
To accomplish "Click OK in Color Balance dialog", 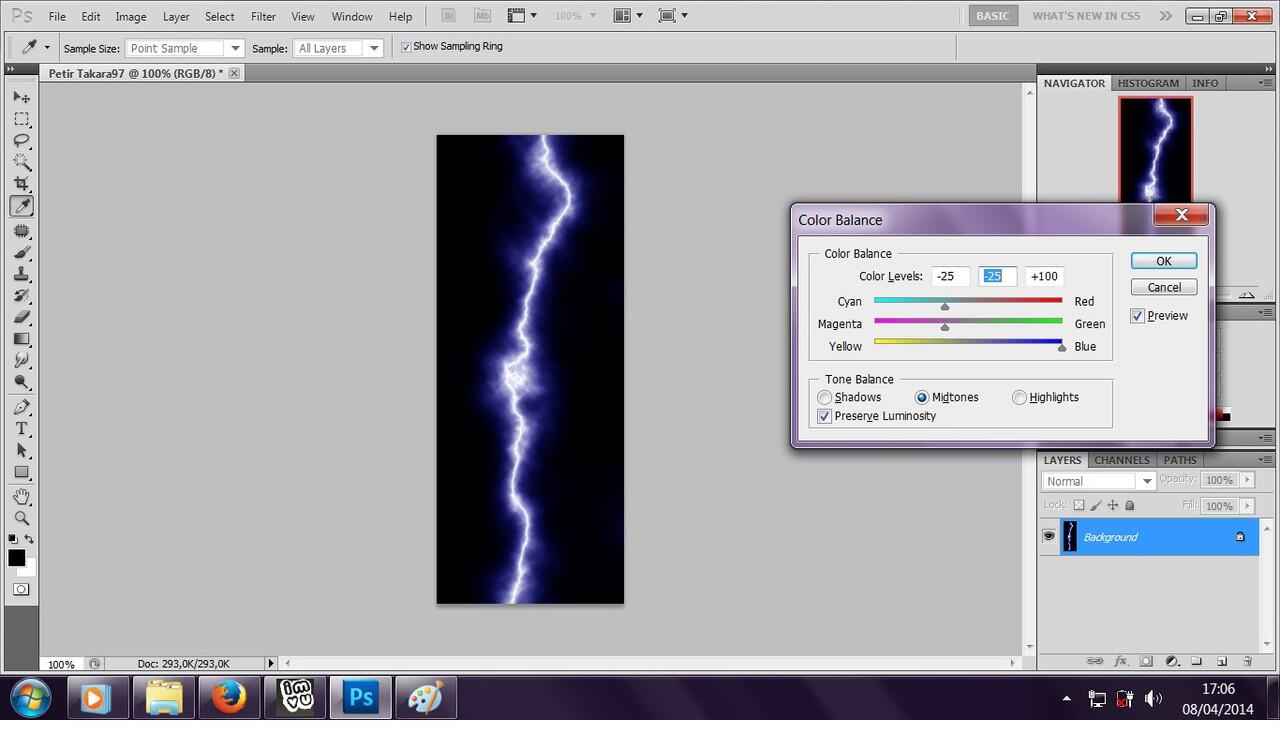I will click(x=1164, y=261).
